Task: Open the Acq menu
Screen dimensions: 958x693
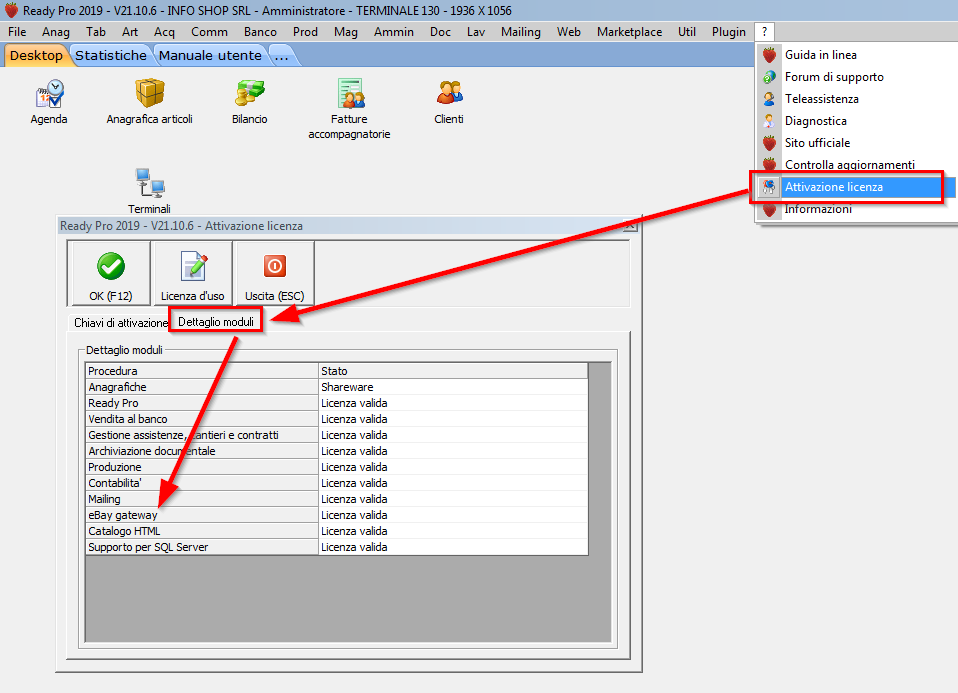Action: (164, 32)
